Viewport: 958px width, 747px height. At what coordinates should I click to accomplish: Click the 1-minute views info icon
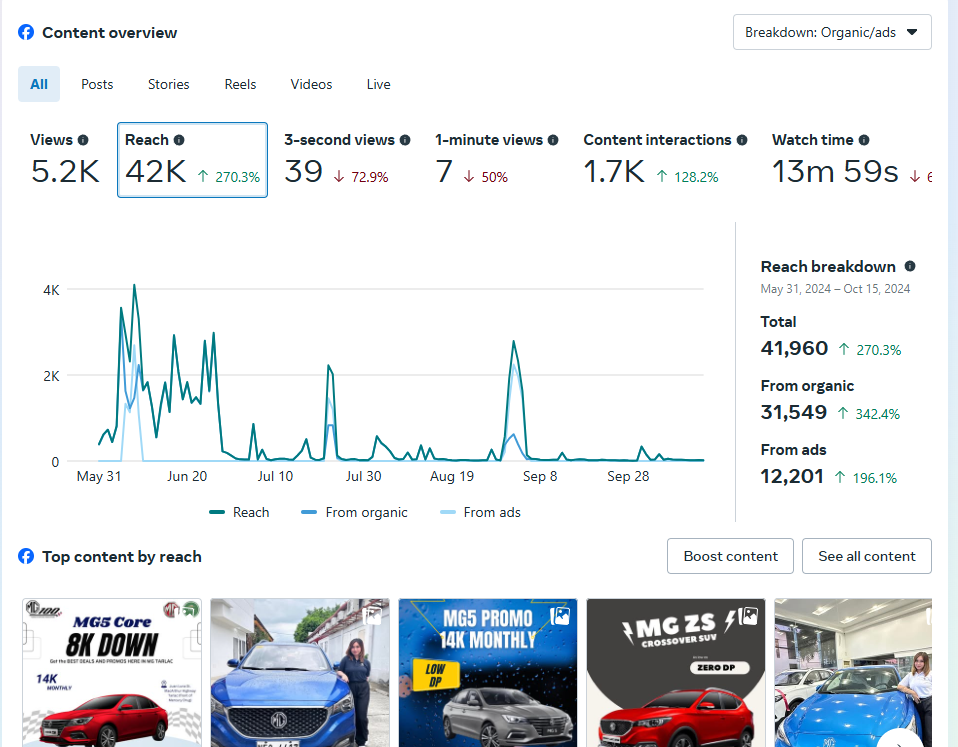coord(553,140)
